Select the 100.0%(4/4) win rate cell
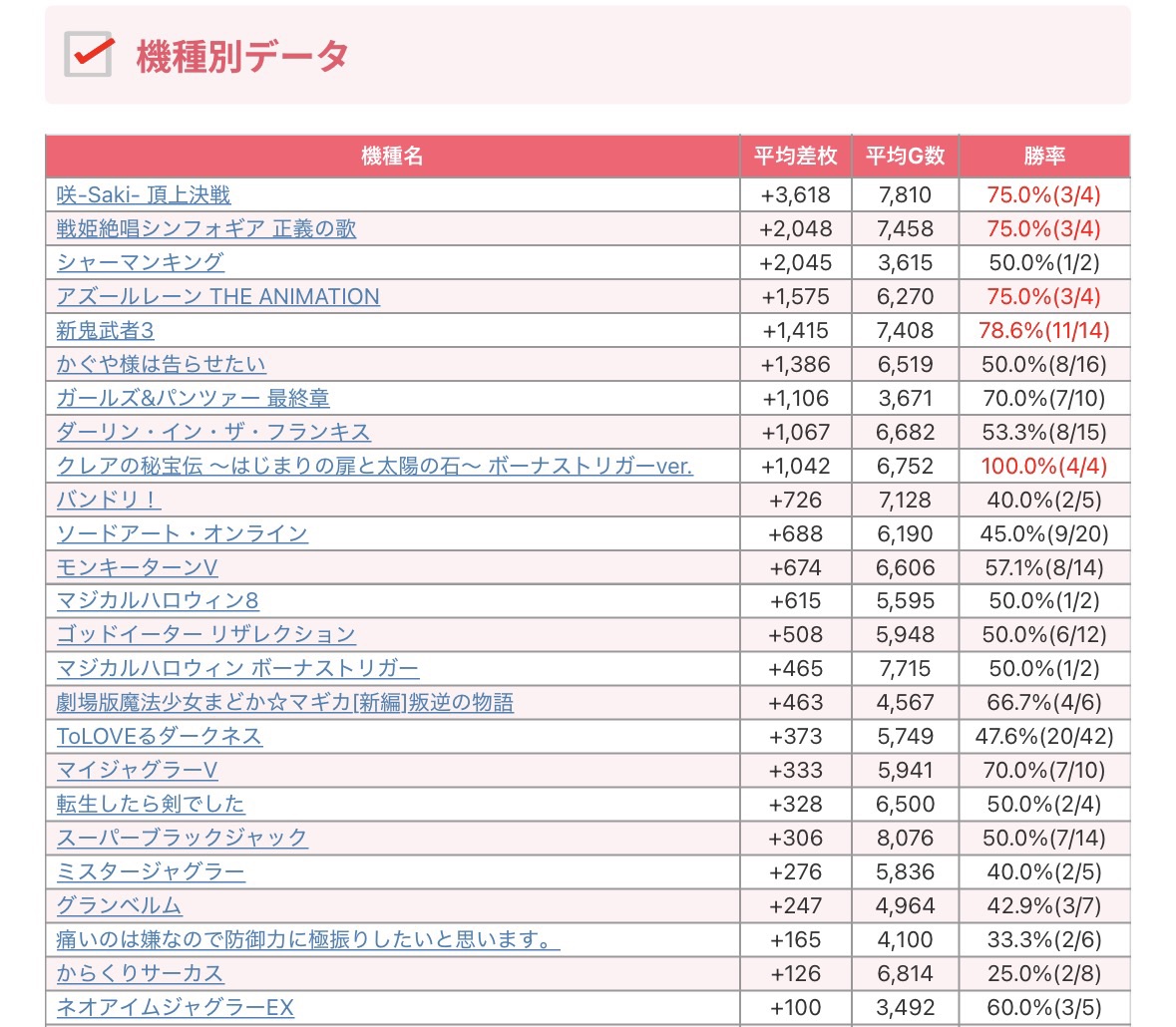1176x1027 pixels. coord(1044,467)
